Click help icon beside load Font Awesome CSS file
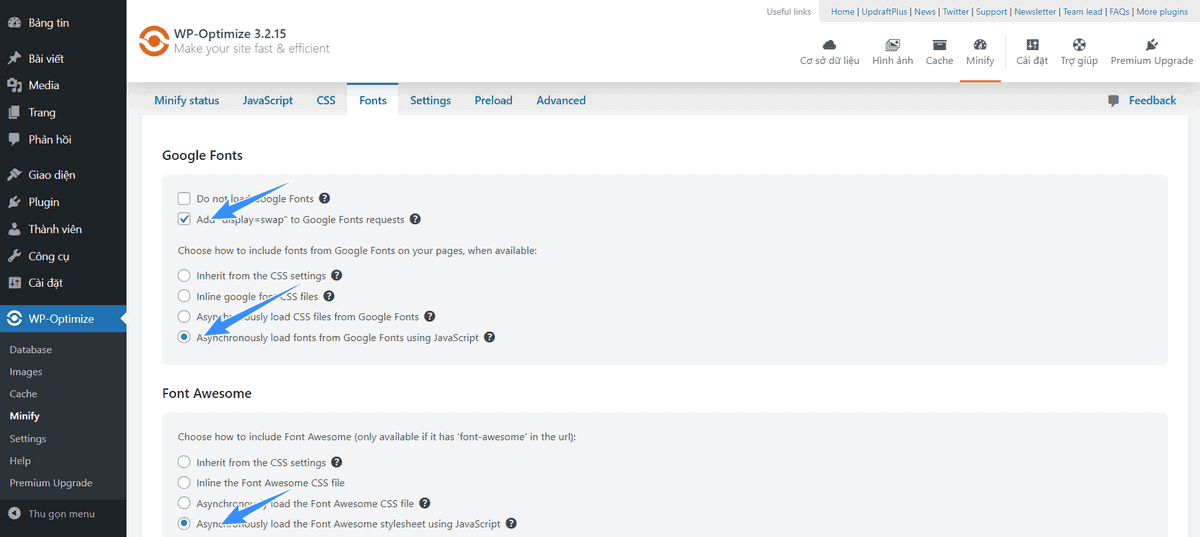Screen dimensions: 1200x537 tap(423, 503)
